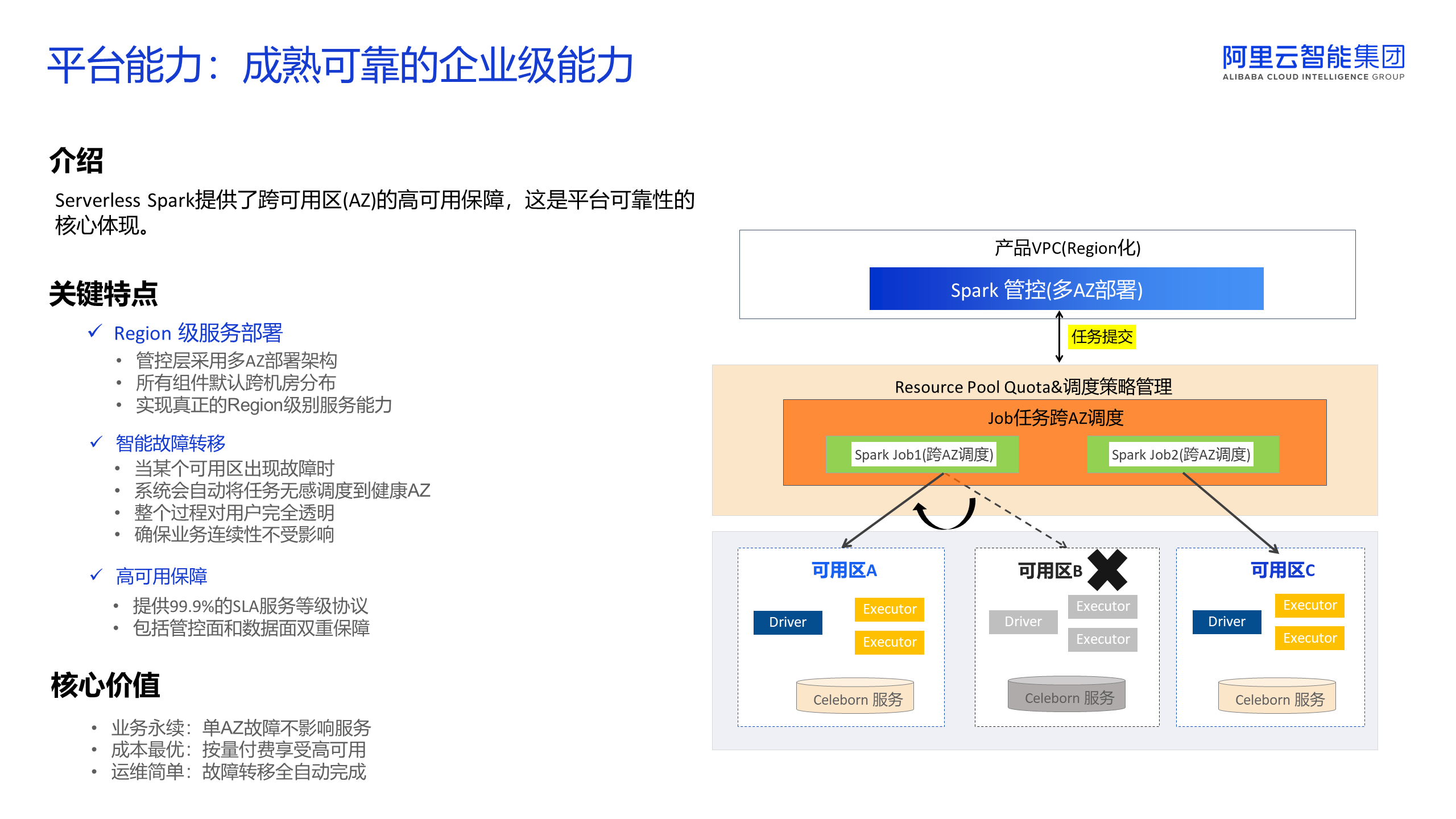Click the double-headed arrow beside 任务提交
This screenshot has height=819, width=1456.
[1059, 337]
